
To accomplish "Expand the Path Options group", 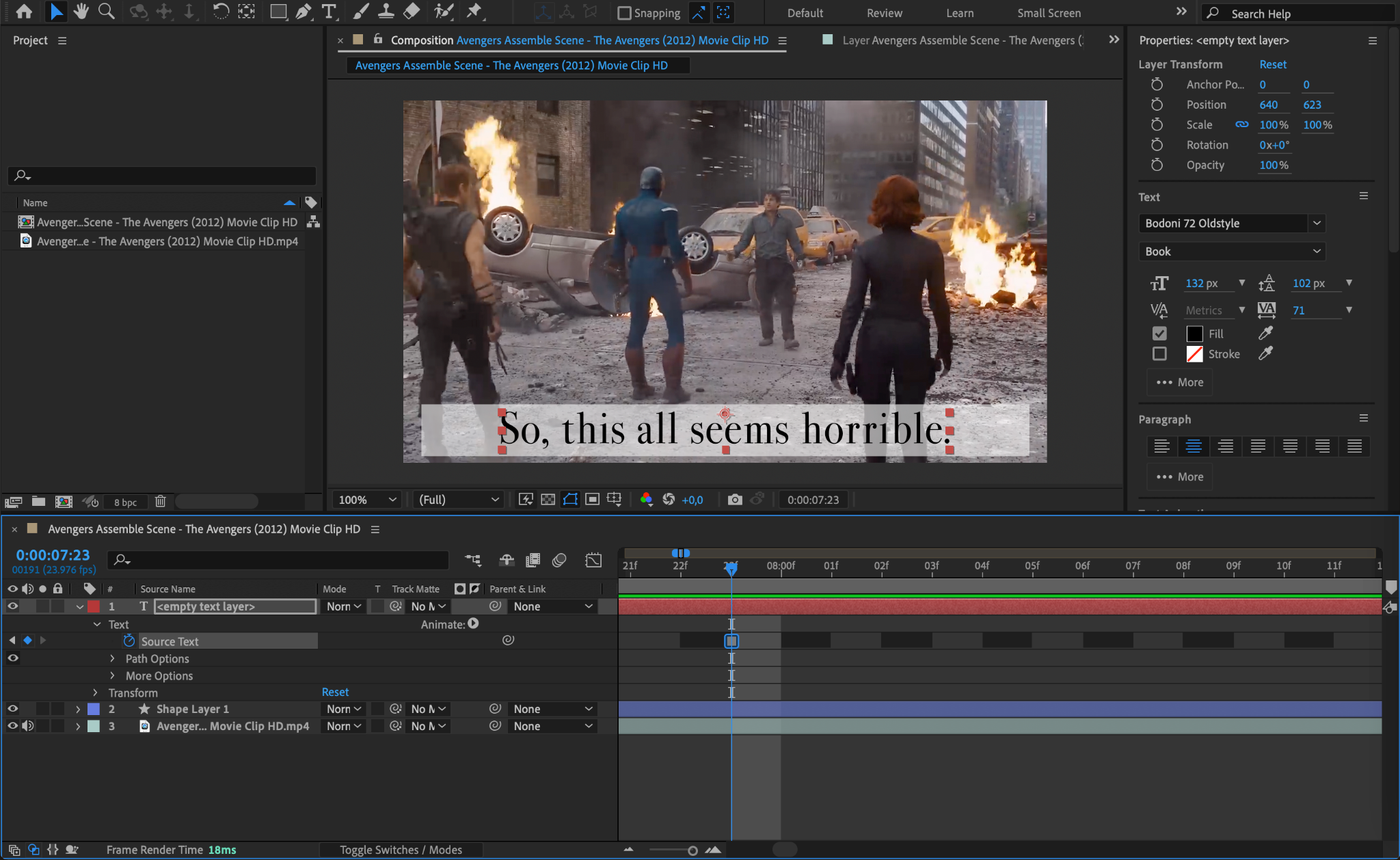I will pyautogui.click(x=113, y=658).
